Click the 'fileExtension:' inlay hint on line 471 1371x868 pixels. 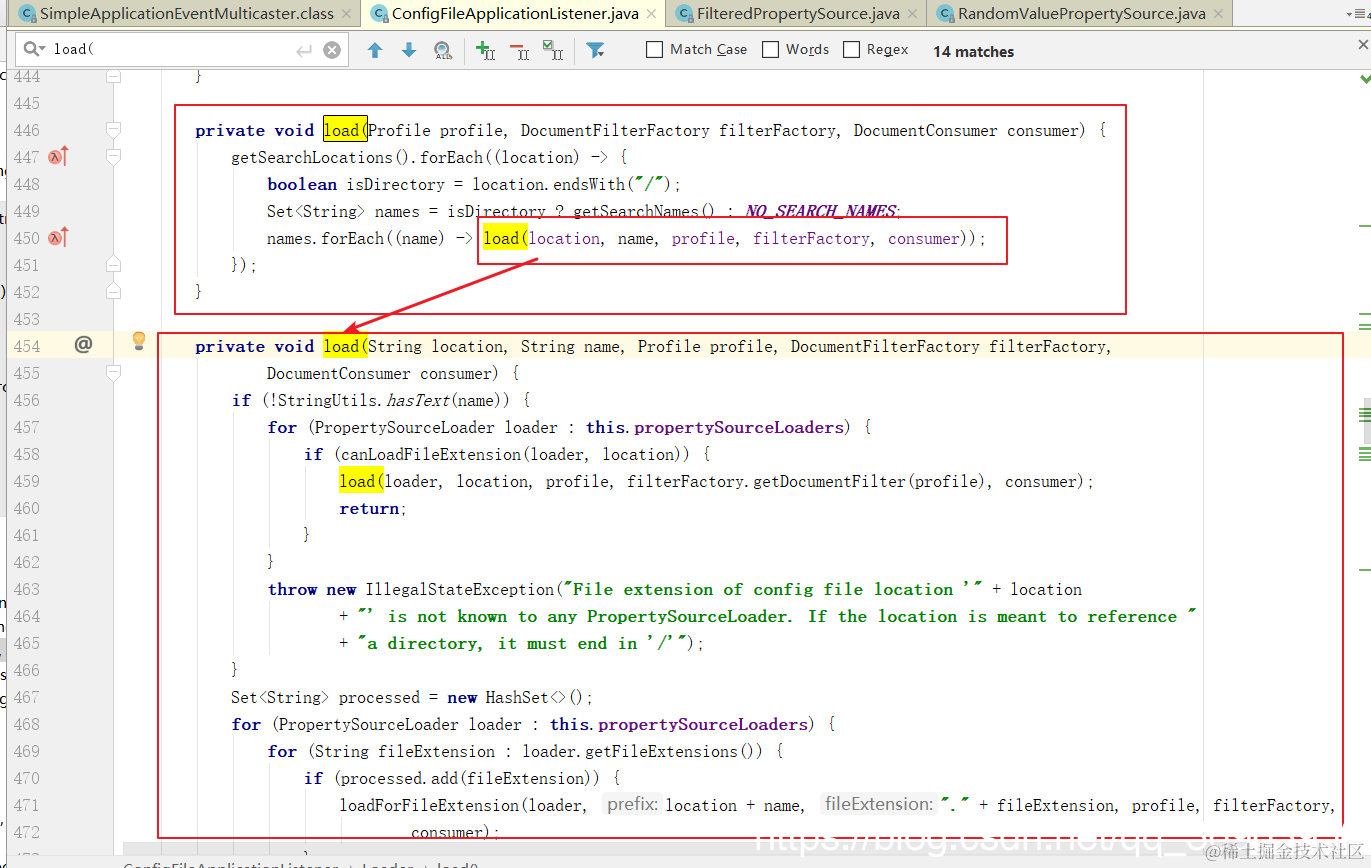pyautogui.click(x=879, y=804)
